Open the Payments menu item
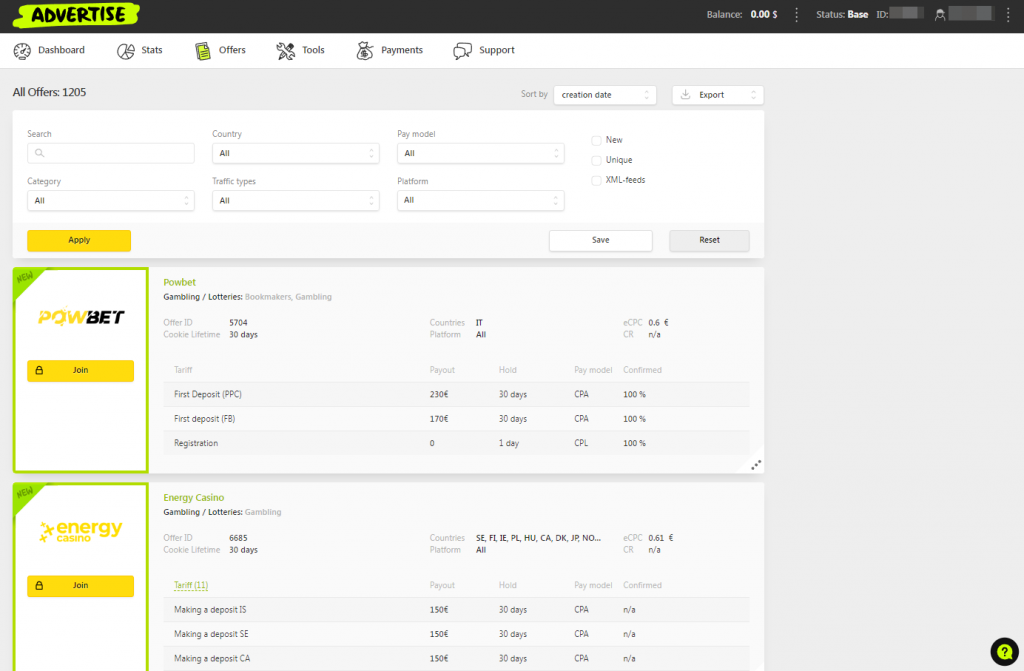Image resolution: width=1024 pixels, height=671 pixels. (390, 50)
